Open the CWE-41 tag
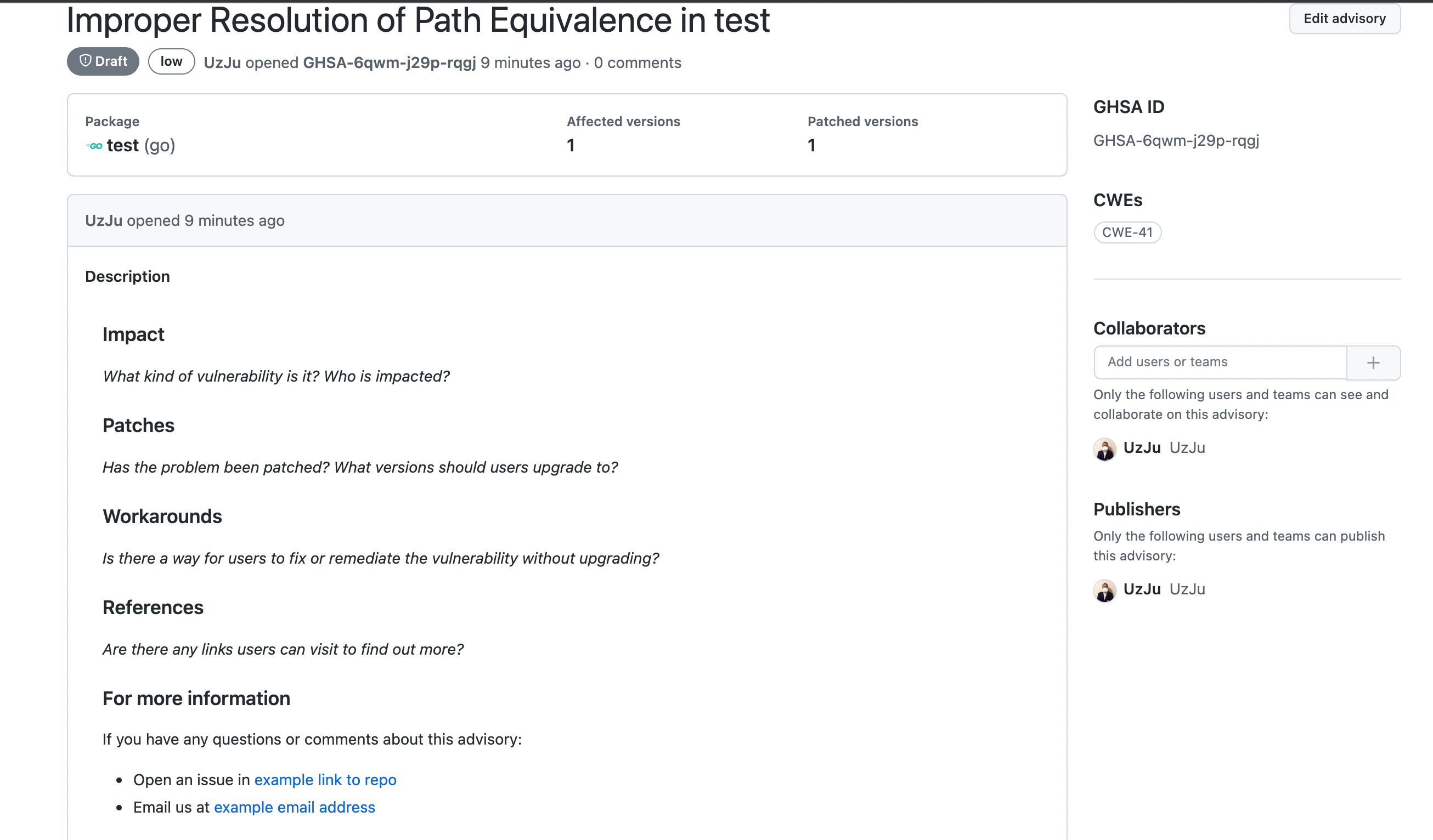The image size is (1433, 840). [1126, 232]
